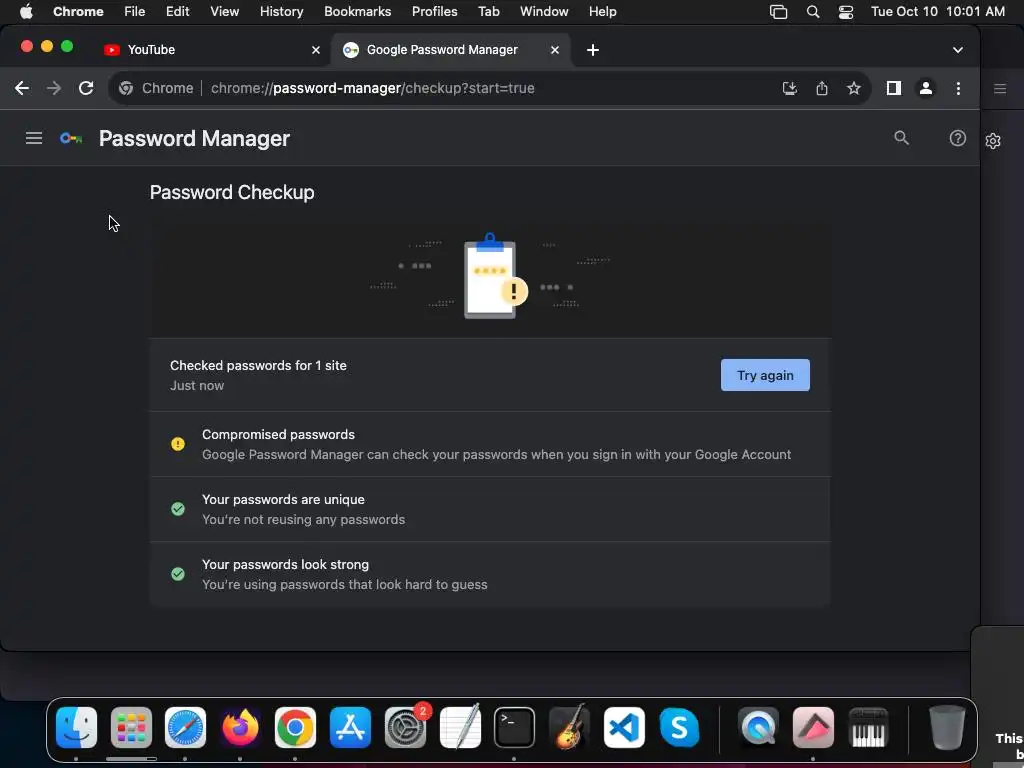This screenshot has width=1024, height=768.
Task: Open the Edit menu
Action: click(x=177, y=11)
